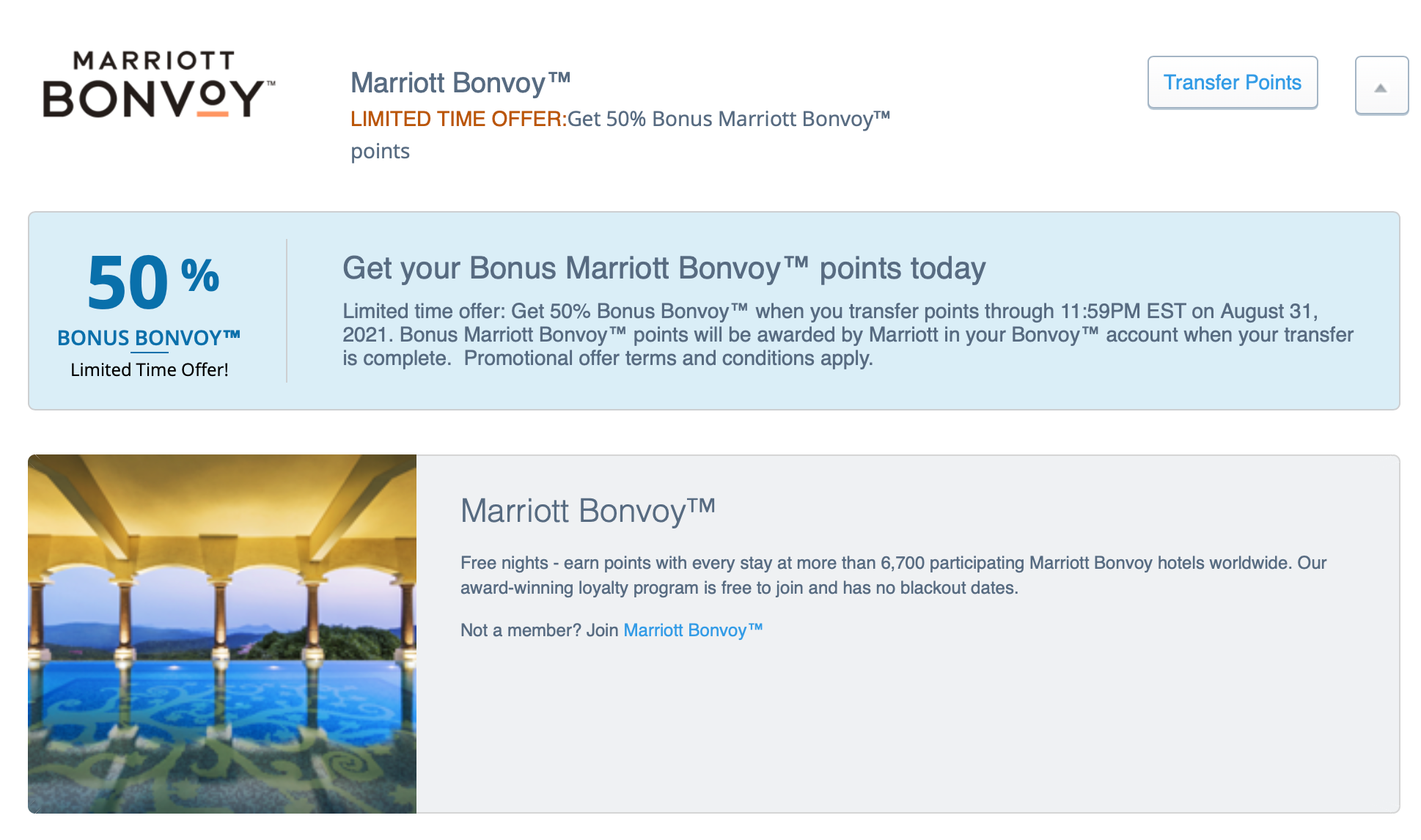Viewport: 1421px width, 840px height.
Task: Click the TM mark after Get your Bonus heading
Action: tap(796, 260)
